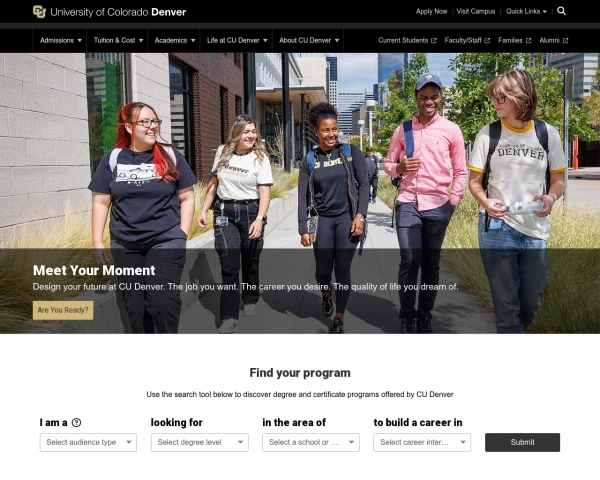The image size is (600, 480).
Task: Open the Tuition & Cost menu
Action: tap(118, 41)
